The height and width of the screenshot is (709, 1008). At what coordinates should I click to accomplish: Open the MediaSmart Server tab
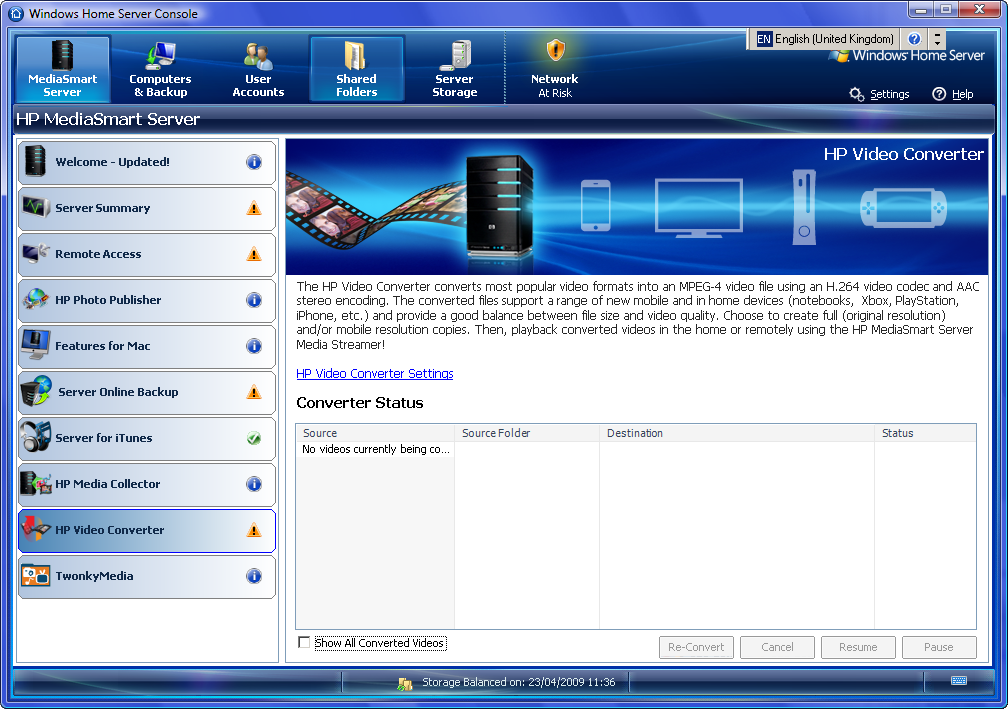pyautogui.click(x=62, y=69)
